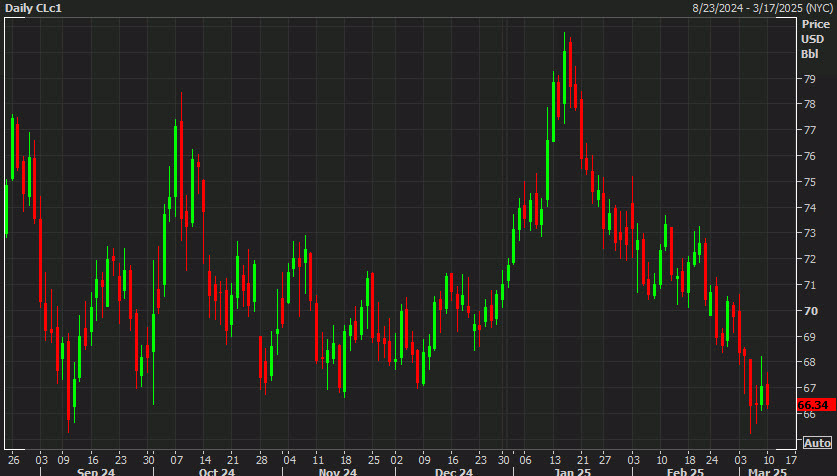Click the Daily CLc1 chart title

coord(33,9)
